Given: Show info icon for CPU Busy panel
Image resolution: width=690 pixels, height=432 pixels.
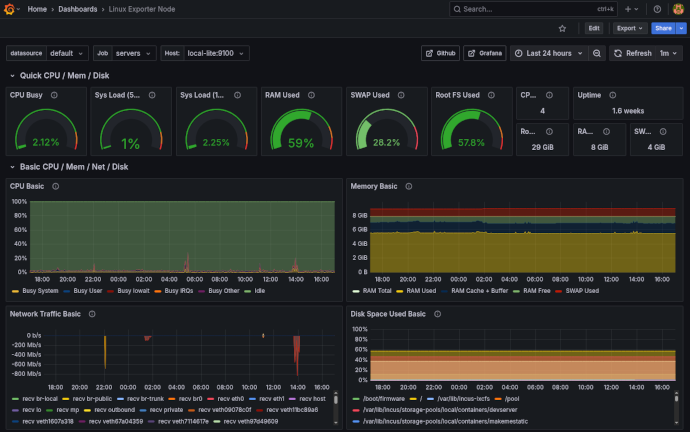Looking at the screenshot, I should (54, 96).
